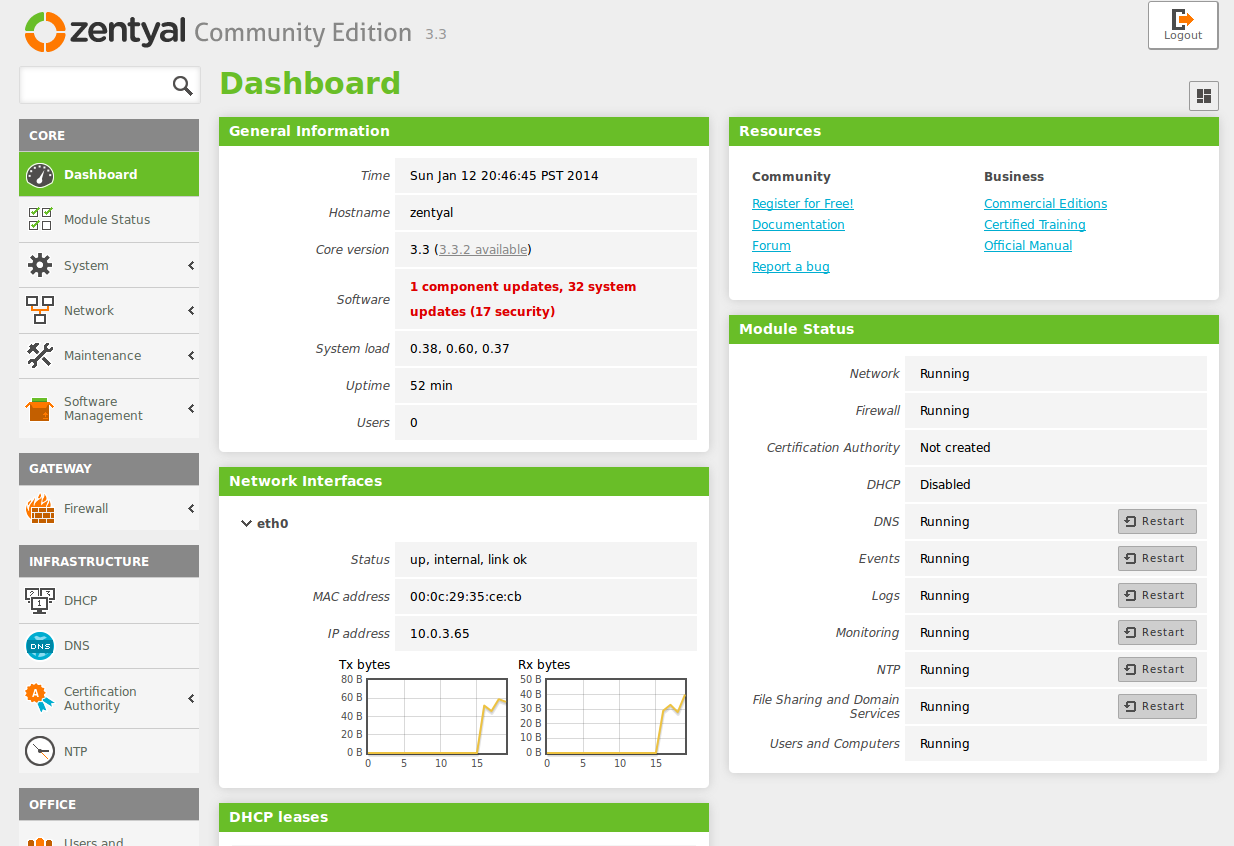This screenshot has height=846, width=1234.
Task: Click the Rx bytes graph
Action: pos(616,717)
